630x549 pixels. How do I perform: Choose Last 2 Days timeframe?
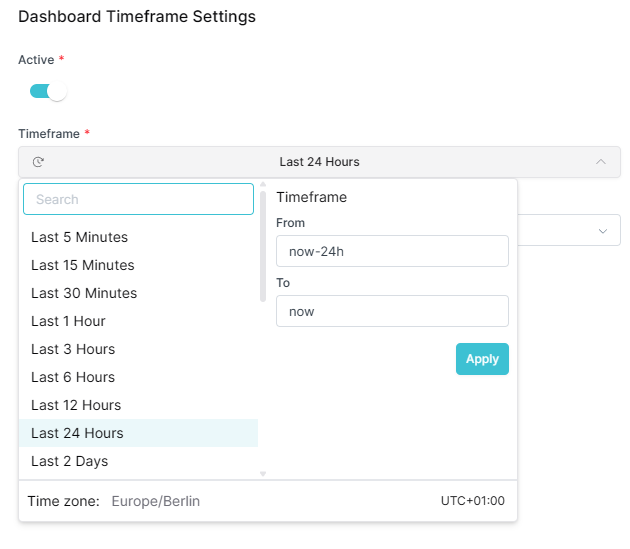coord(69,461)
